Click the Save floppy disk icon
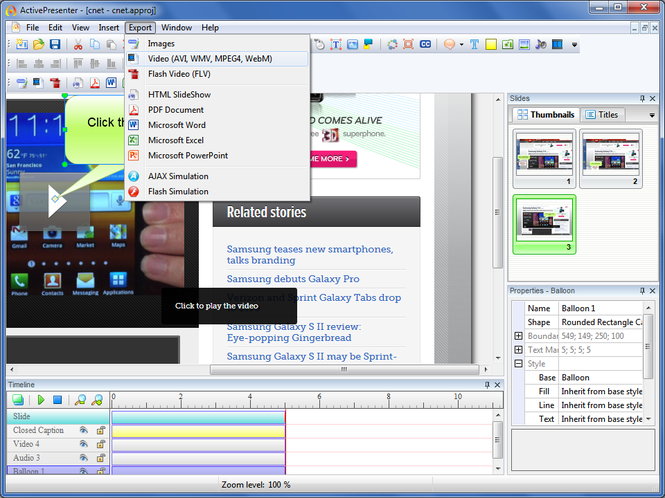The image size is (665, 498). click(55, 44)
